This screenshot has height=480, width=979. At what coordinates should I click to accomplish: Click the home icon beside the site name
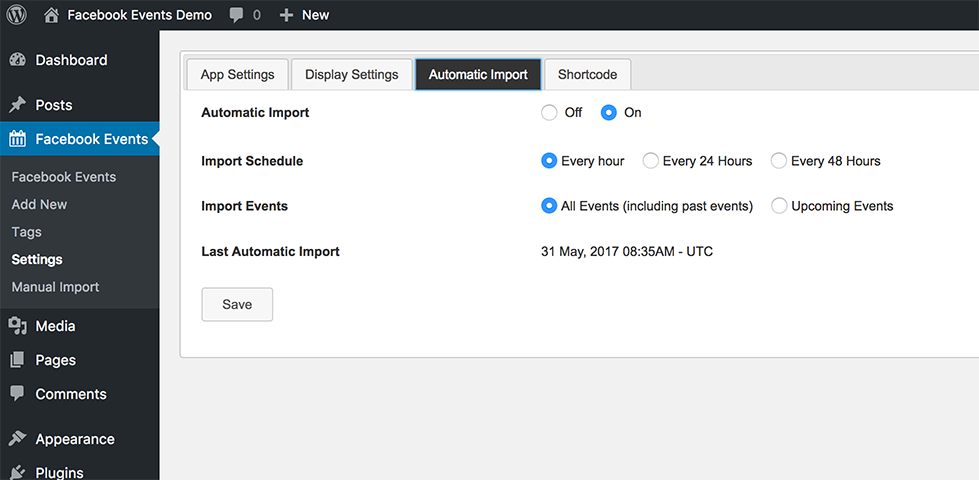(x=52, y=15)
